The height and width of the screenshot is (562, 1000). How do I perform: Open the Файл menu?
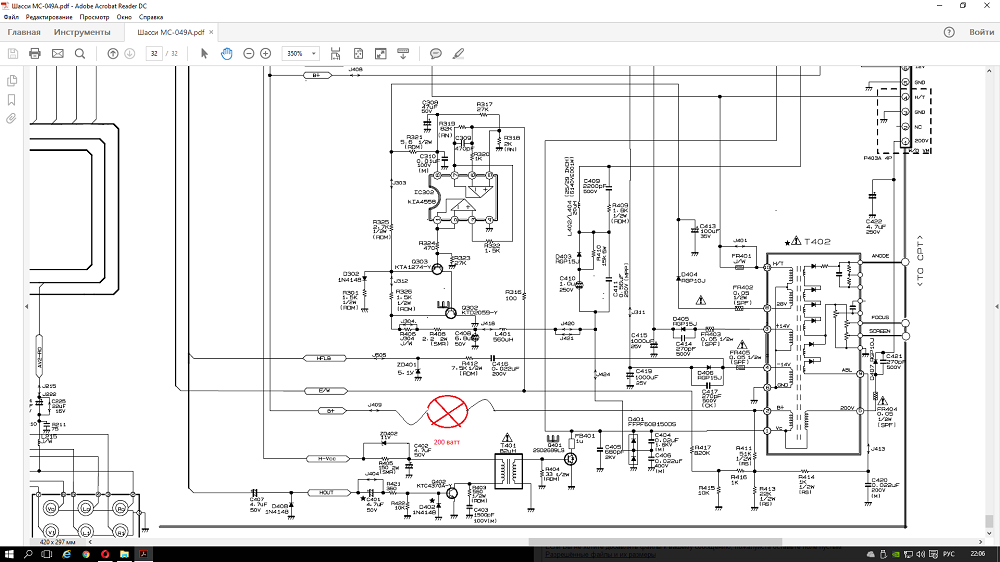click(11, 18)
